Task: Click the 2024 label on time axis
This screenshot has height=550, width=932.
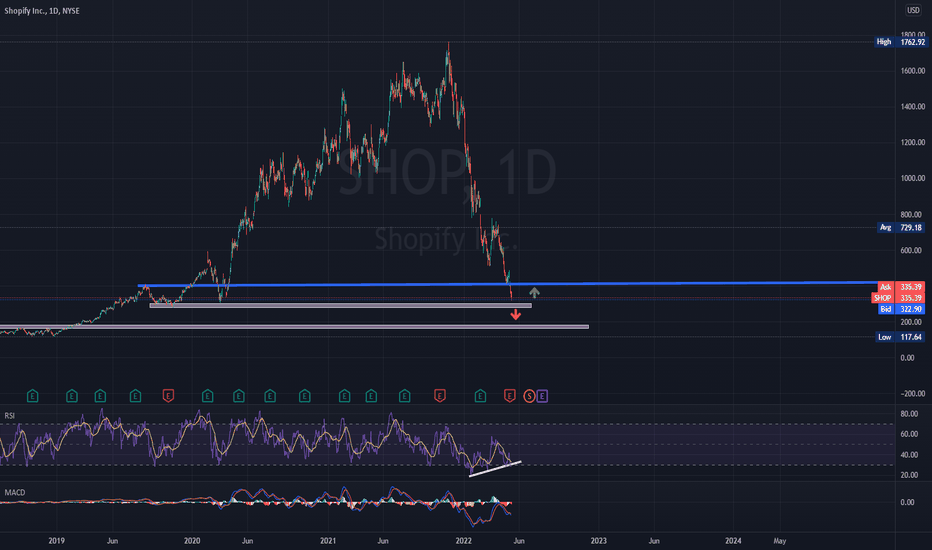Action: (x=733, y=540)
